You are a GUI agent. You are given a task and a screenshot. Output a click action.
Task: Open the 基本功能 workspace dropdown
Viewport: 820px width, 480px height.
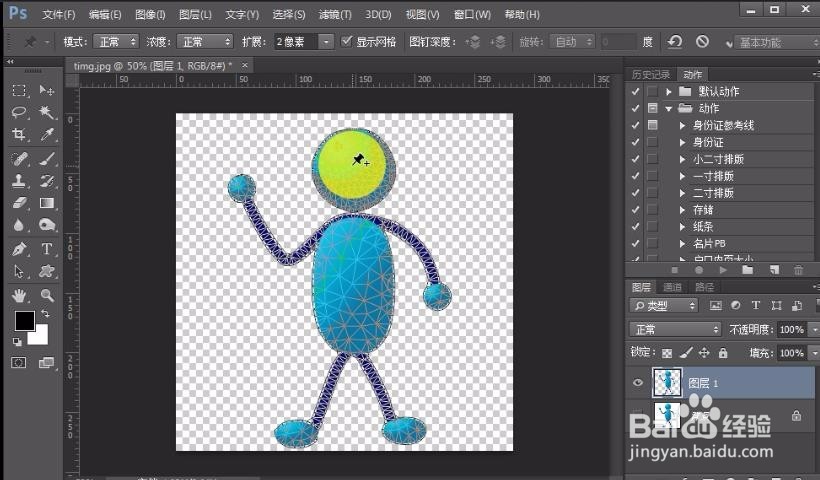point(776,42)
